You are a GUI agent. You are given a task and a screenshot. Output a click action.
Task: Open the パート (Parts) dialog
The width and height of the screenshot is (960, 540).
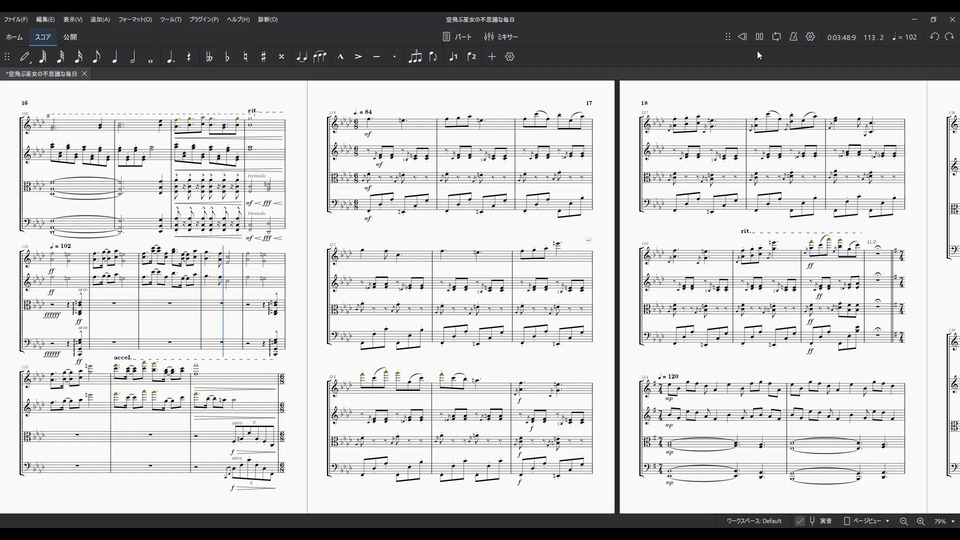(x=457, y=37)
